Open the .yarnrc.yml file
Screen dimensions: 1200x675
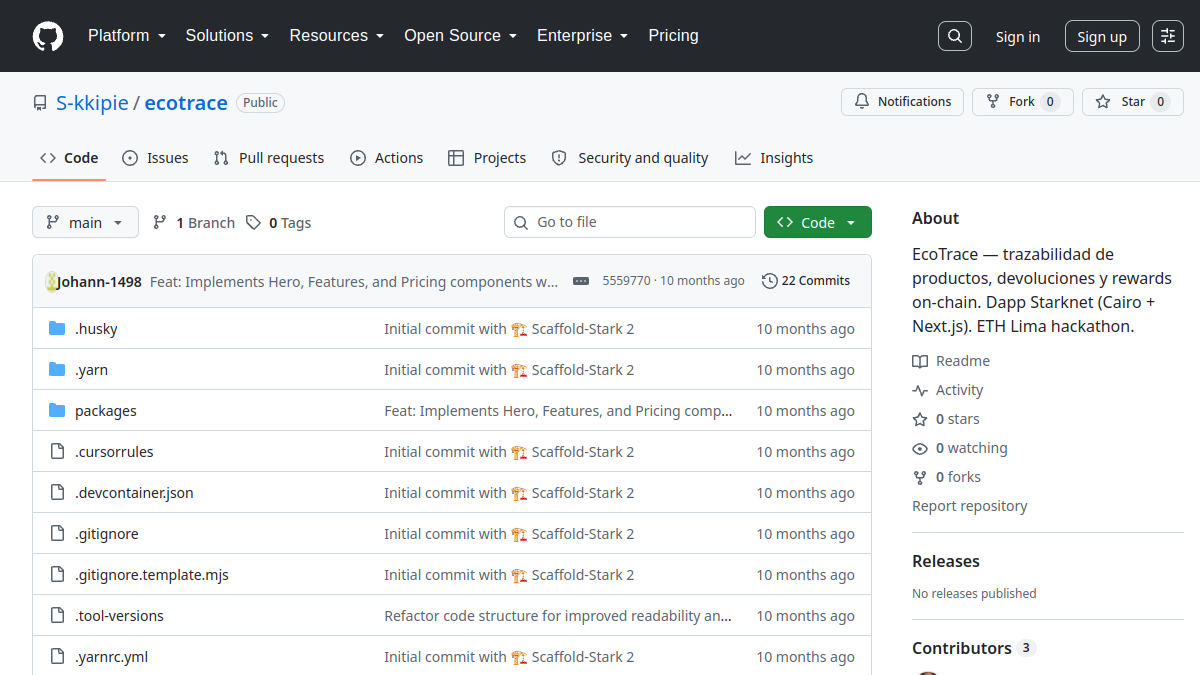click(x=111, y=657)
